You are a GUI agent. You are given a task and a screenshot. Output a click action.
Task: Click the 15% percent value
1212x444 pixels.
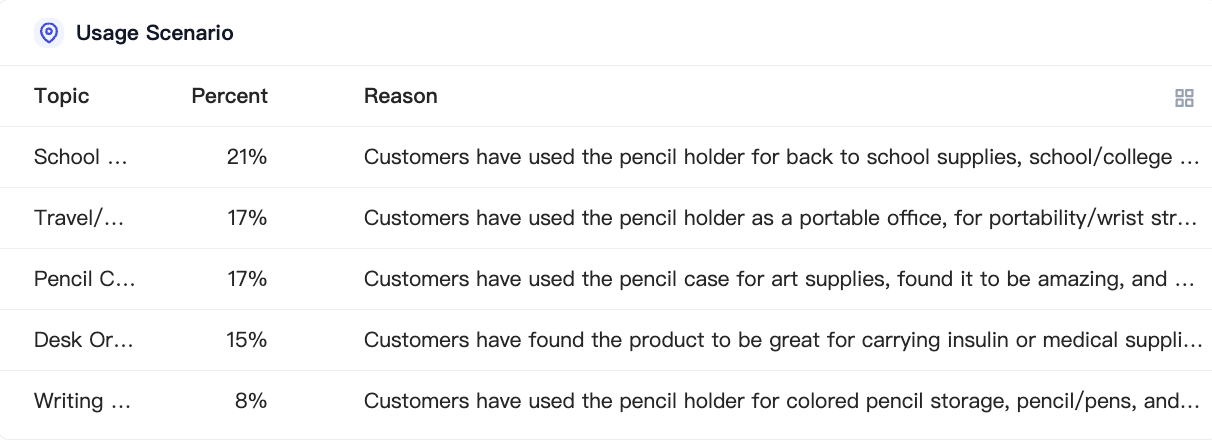pos(247,340)
